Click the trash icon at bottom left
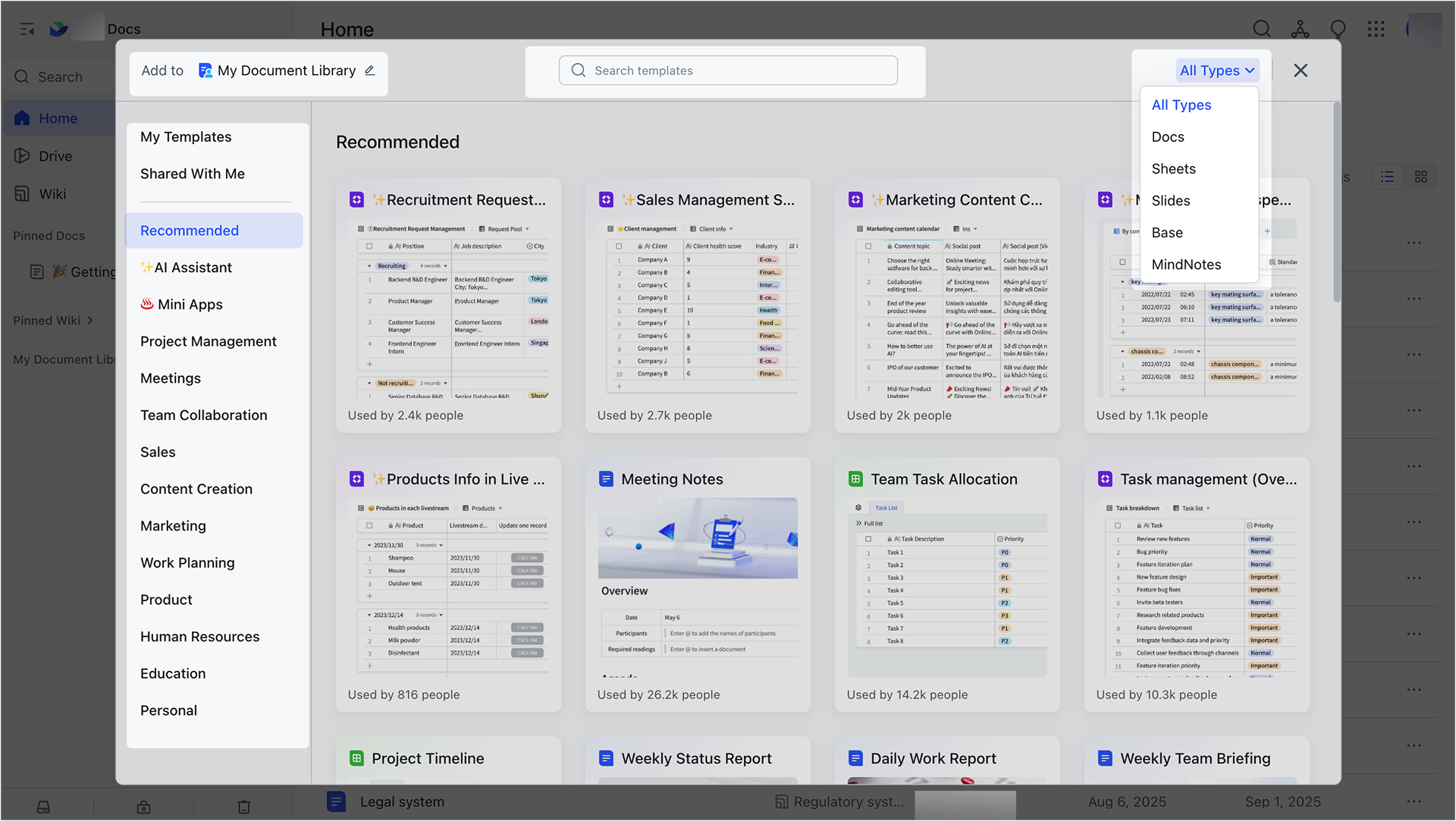This screenshot has width=1456, height=821. point(243,807)
